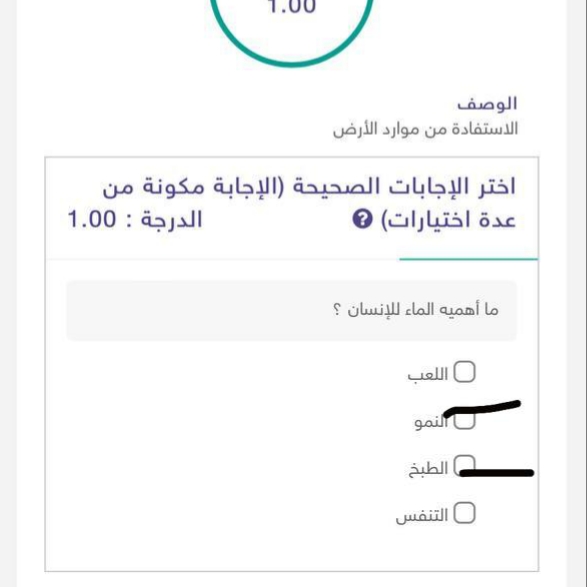
Task: Click the الطبخ option label text
Action: coord(428,469)
